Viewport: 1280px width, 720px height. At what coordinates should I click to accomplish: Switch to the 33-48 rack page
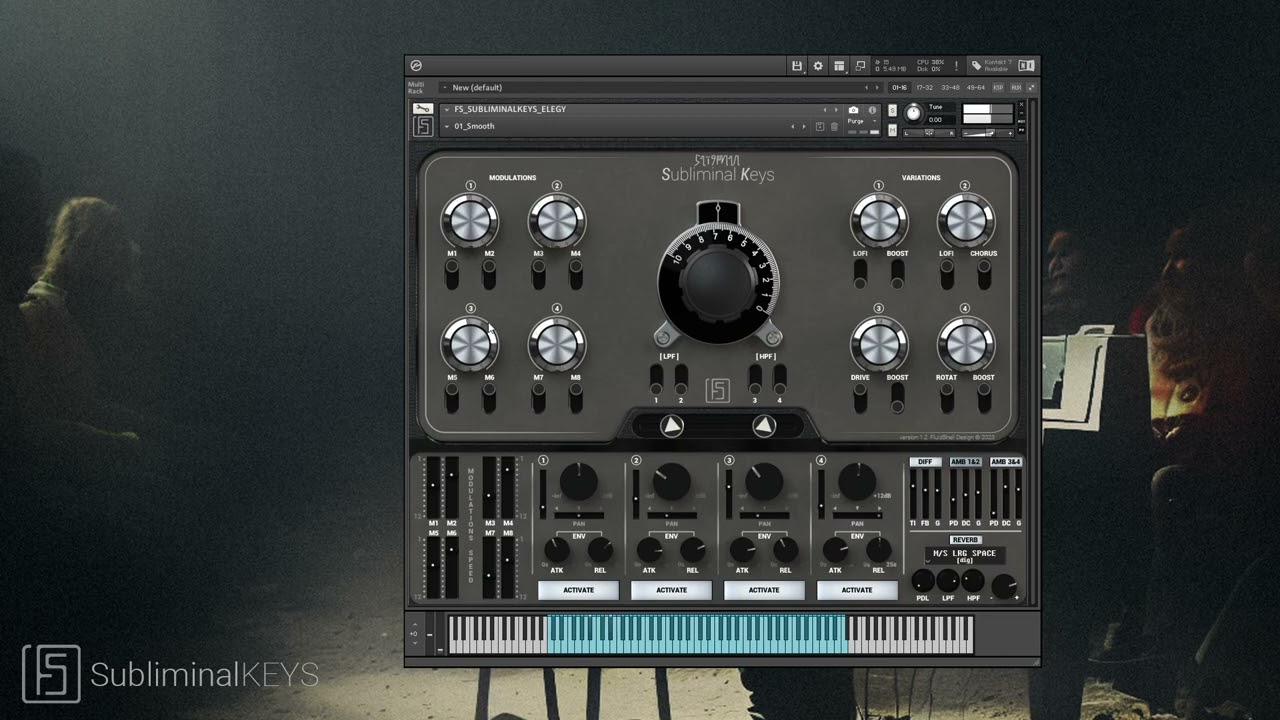tap(950, 88)
